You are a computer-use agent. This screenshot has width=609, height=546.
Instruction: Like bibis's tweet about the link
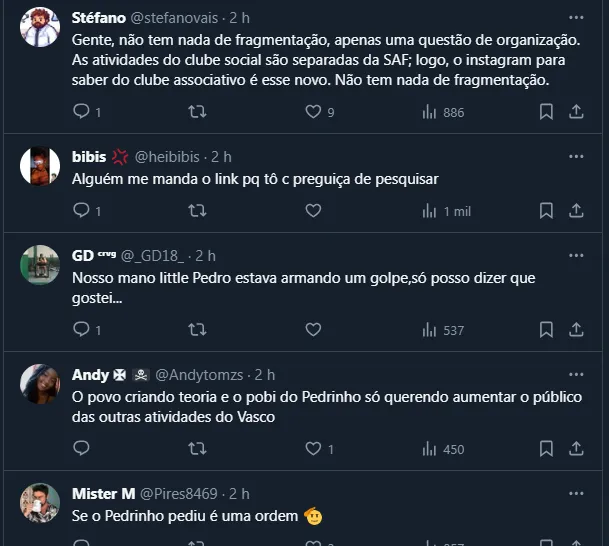tap(313, 211)
